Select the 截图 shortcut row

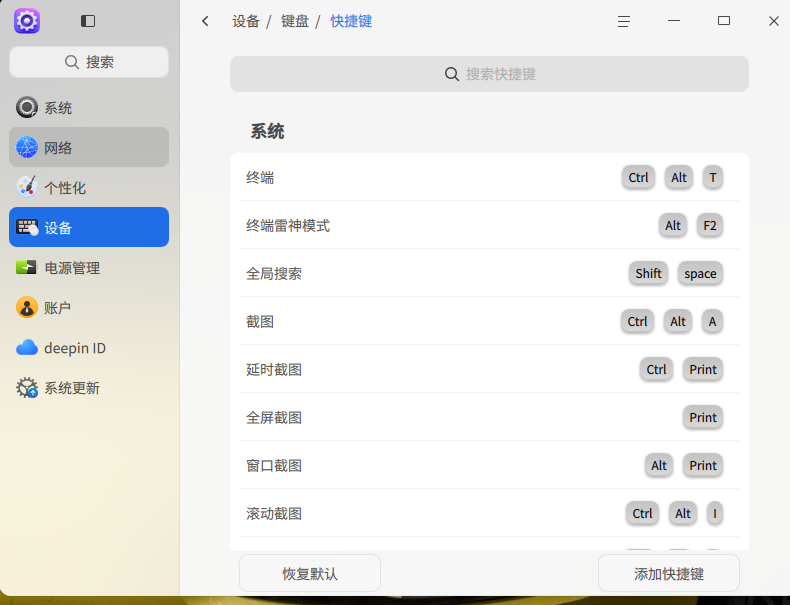coord(489,321)
